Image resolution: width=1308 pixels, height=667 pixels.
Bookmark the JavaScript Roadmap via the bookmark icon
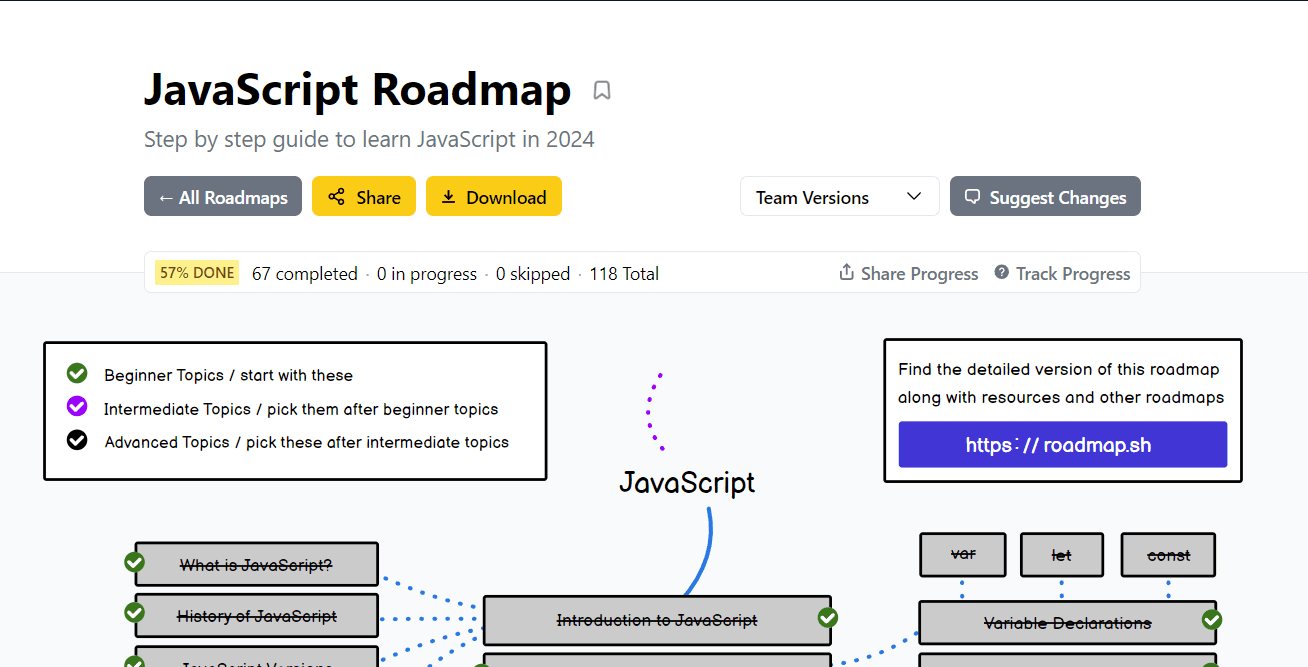pyautogui.click(x=601, y=90)
